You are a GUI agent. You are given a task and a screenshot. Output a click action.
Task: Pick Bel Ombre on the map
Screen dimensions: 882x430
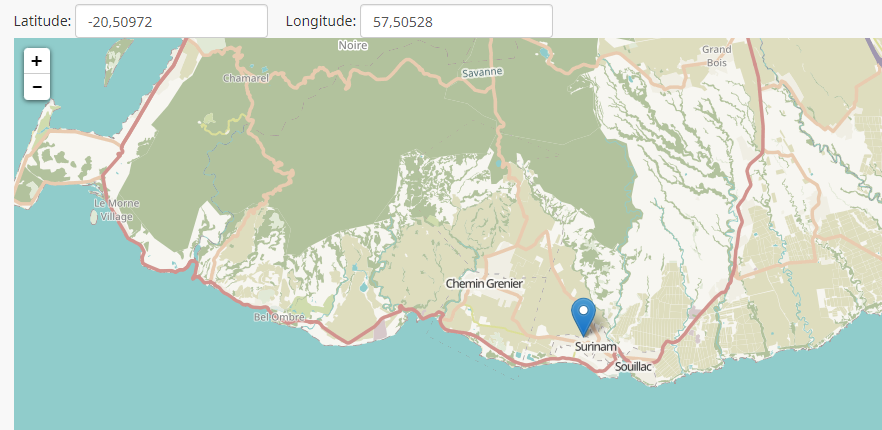click(x=279, y=317)
